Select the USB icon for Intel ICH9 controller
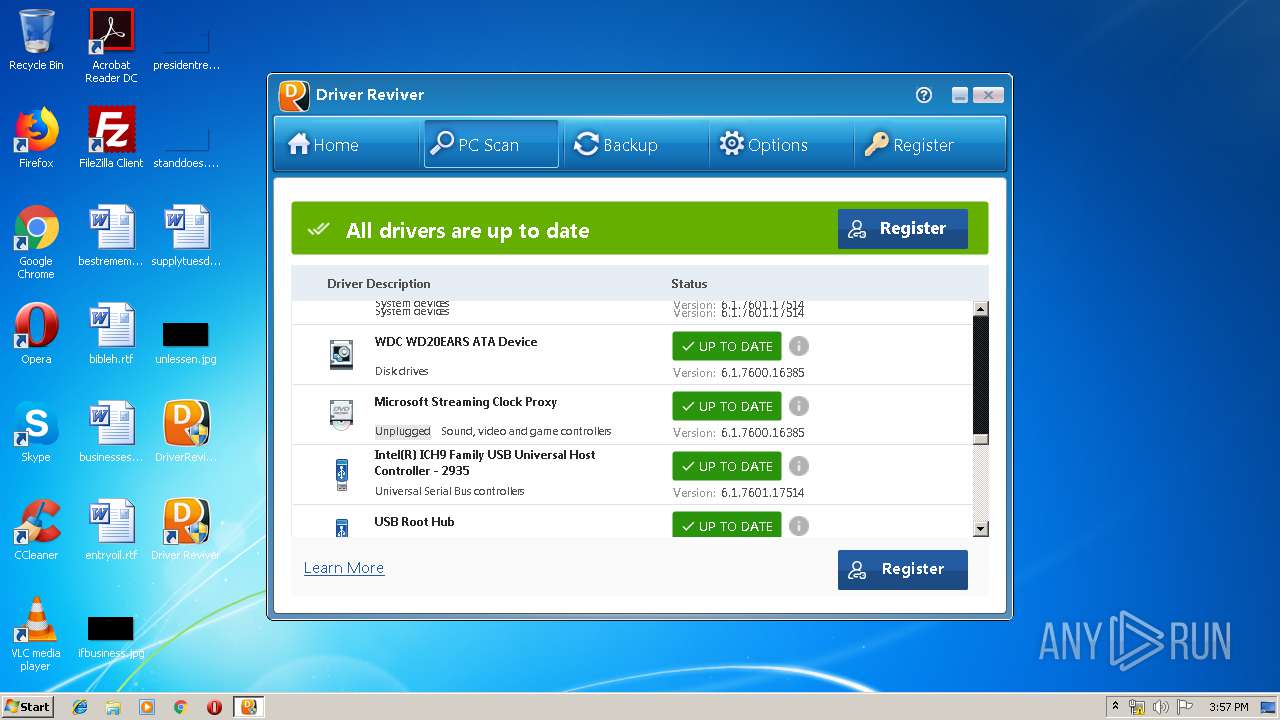The height and width of the screenshot is (720, 1280). (342, 475)
